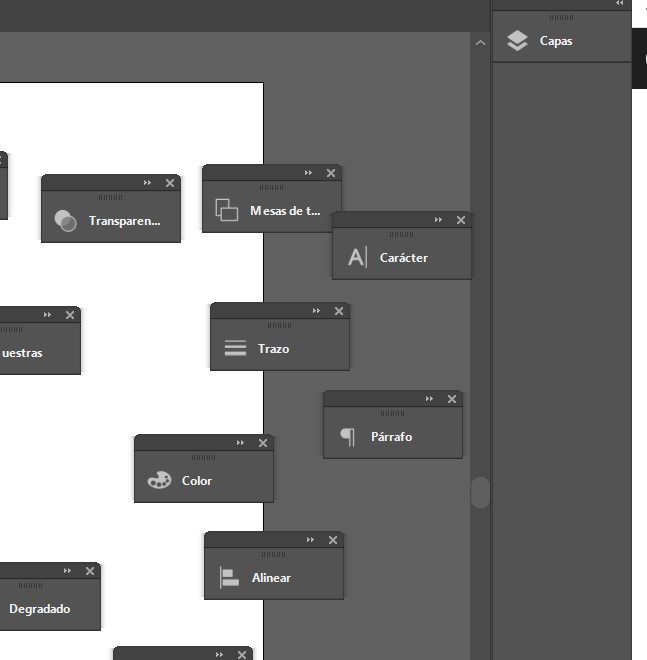Collapse the right dock with double arrows
Image resolution: width=647 pixels, height=660 pixels.
620,4
